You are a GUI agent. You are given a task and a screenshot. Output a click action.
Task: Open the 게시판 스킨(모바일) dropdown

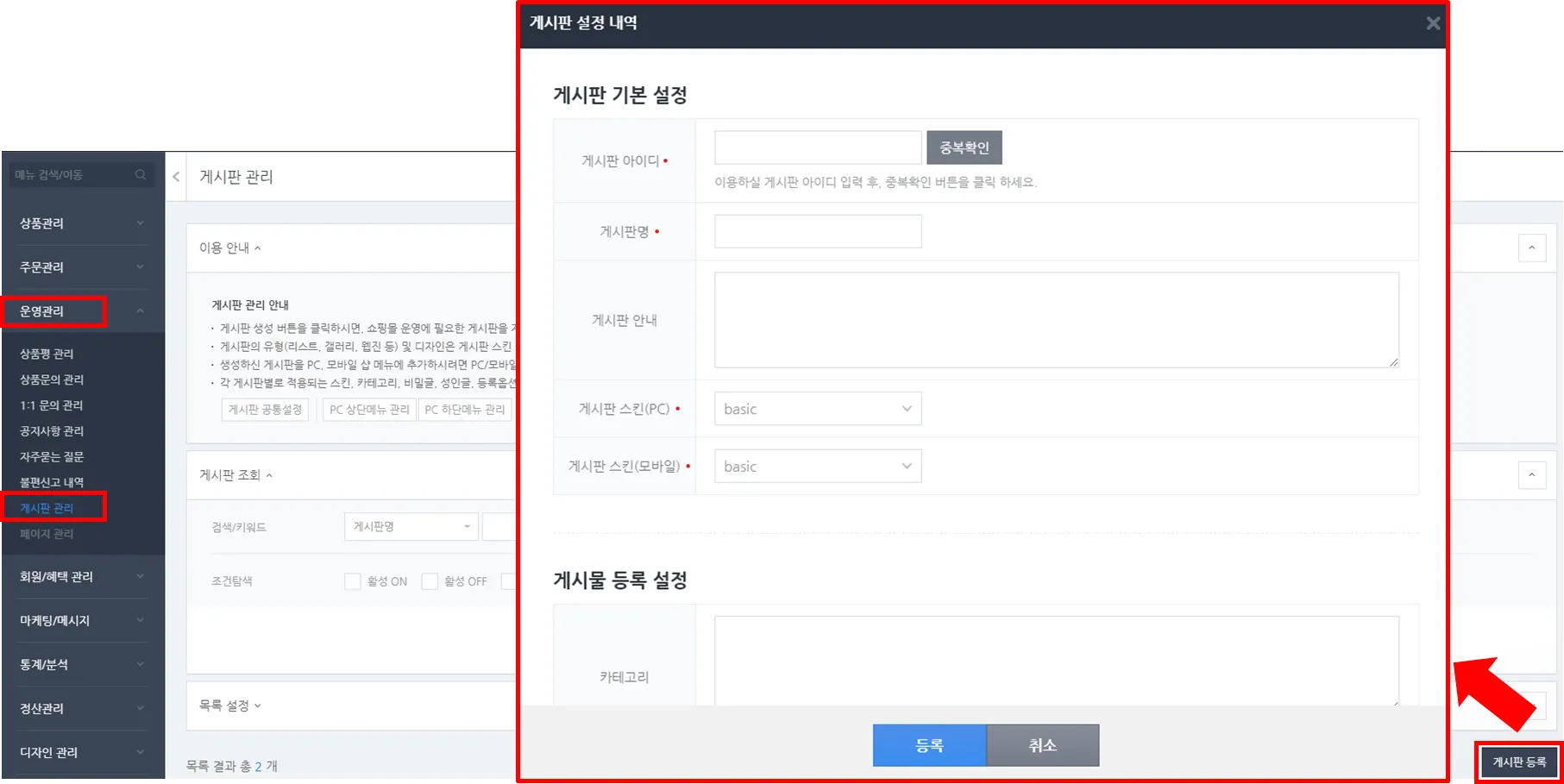point(818,467)
